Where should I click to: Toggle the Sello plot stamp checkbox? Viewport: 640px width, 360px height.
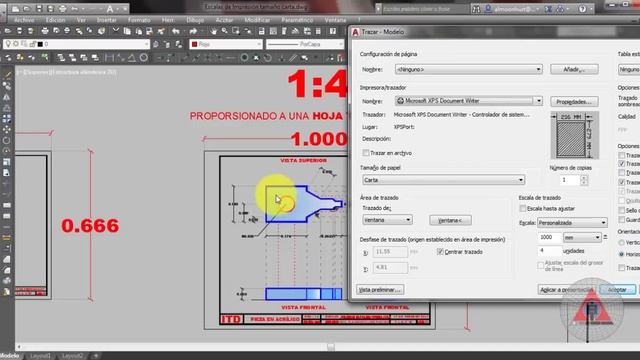[622, 210]
